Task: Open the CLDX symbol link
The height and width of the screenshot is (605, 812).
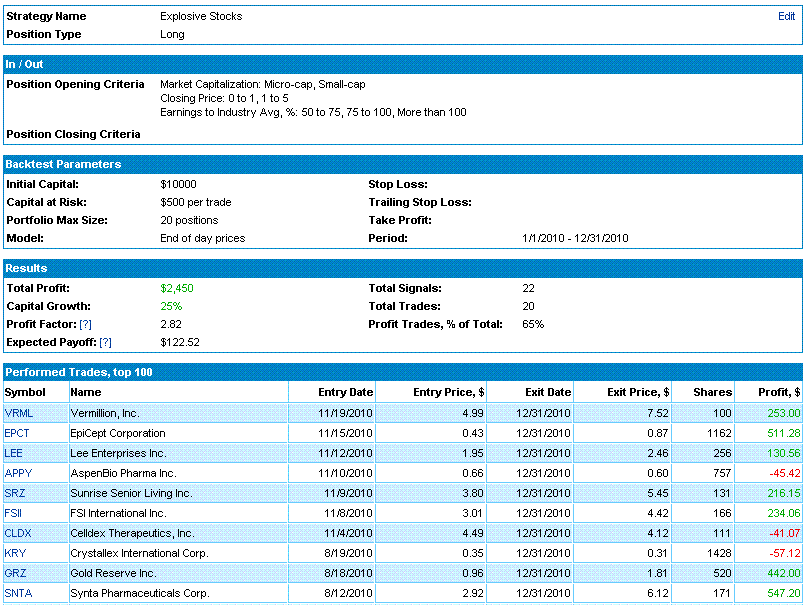Action: coord(18,533)
